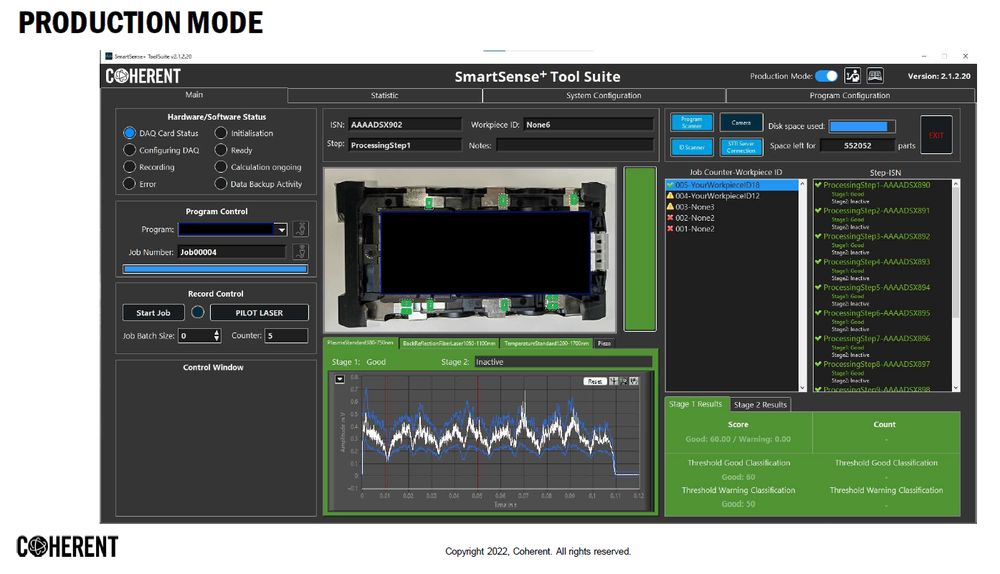Click the Coherent logo in app header
1000x574 pixels.
(143, 77)
